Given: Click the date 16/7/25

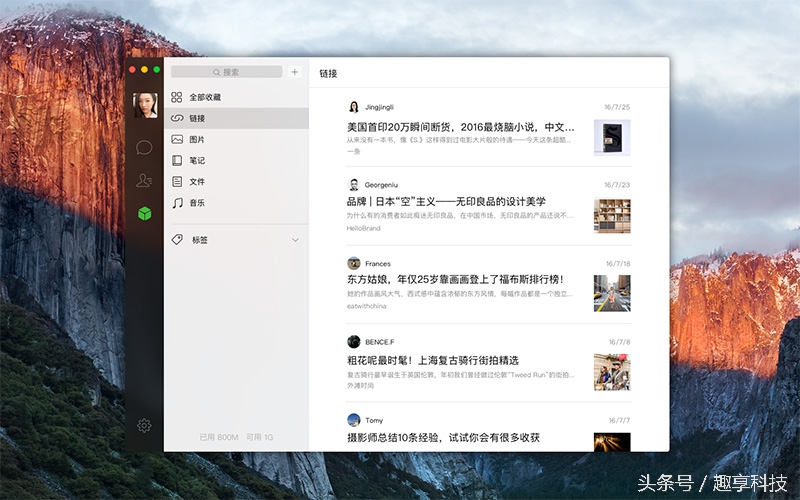Looking at the screenshot, I should tap(617, 107).
